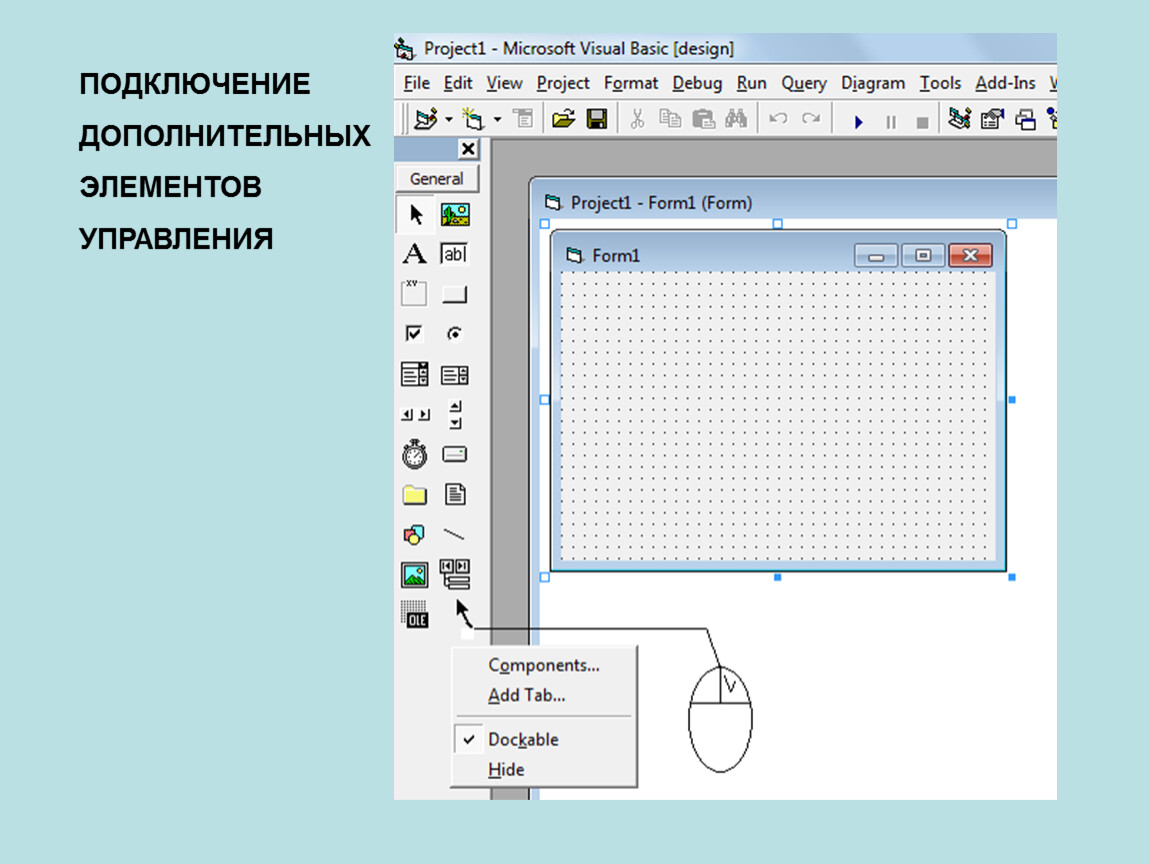The height and width of the screenshot is (864, 1150).
Task: Open the Properties Window from the toolbar
Action: click(x=992, y=119)
